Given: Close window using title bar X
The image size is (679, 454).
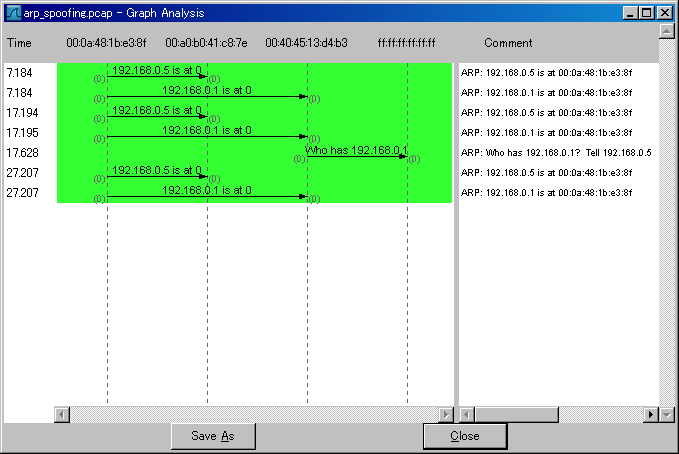Looking at the screenshot, I should 664,13.
